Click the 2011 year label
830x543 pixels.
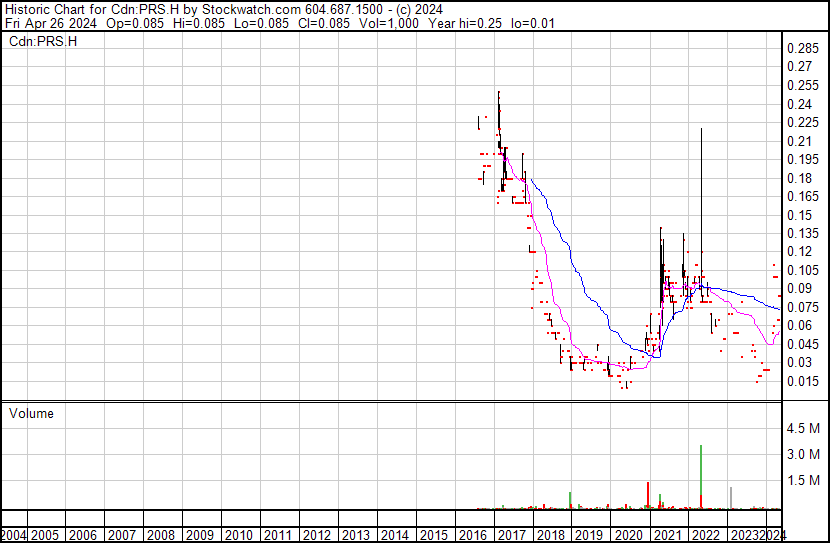(278, 535)
